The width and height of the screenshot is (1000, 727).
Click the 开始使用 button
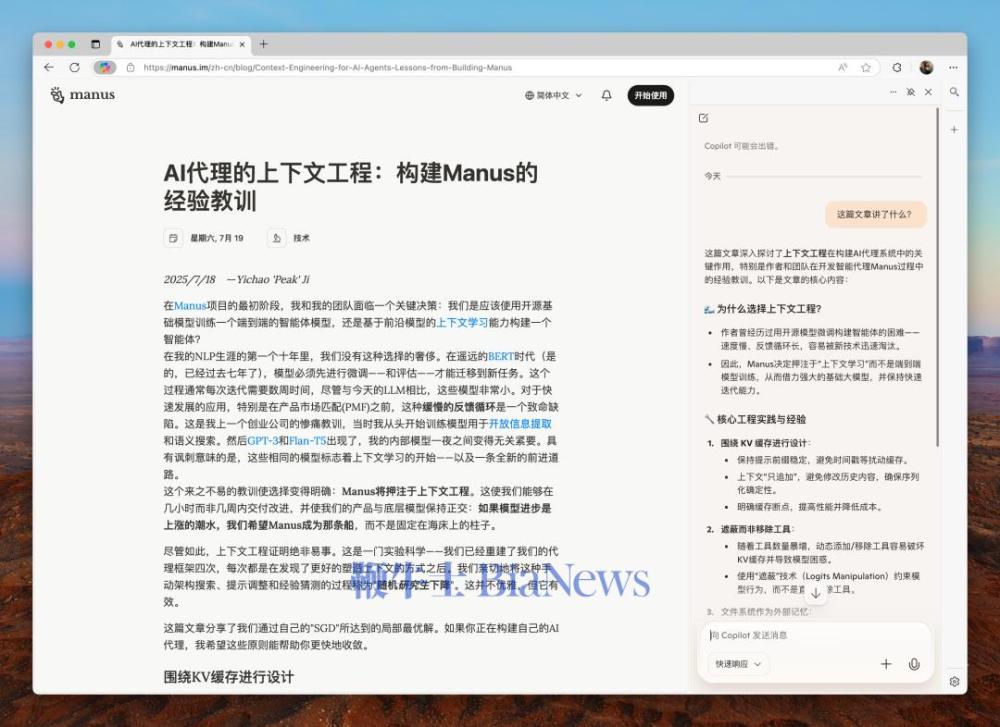pyautogui.click(x=651, y=95)
